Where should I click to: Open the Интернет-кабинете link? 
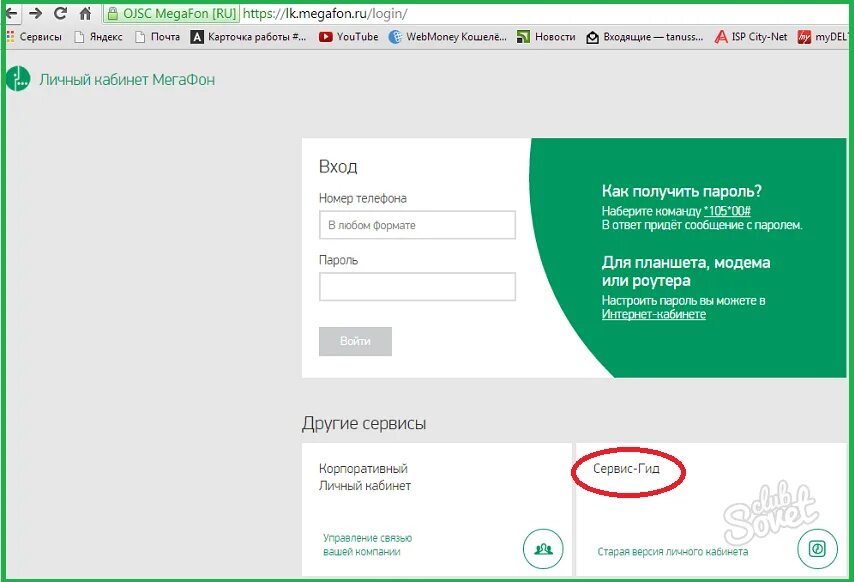(x=654, y=314)
